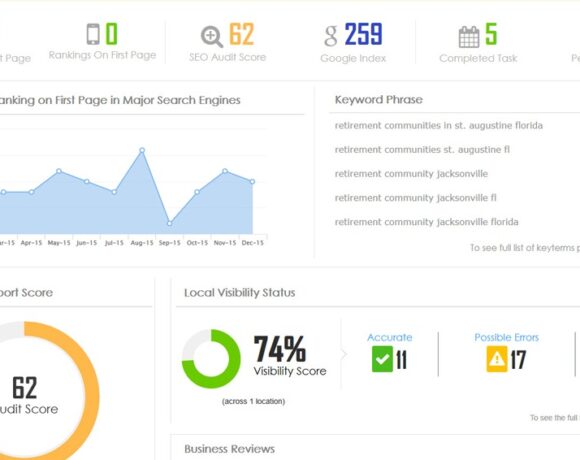
Task: Click the ranking chart section heading
Action: 120,100
